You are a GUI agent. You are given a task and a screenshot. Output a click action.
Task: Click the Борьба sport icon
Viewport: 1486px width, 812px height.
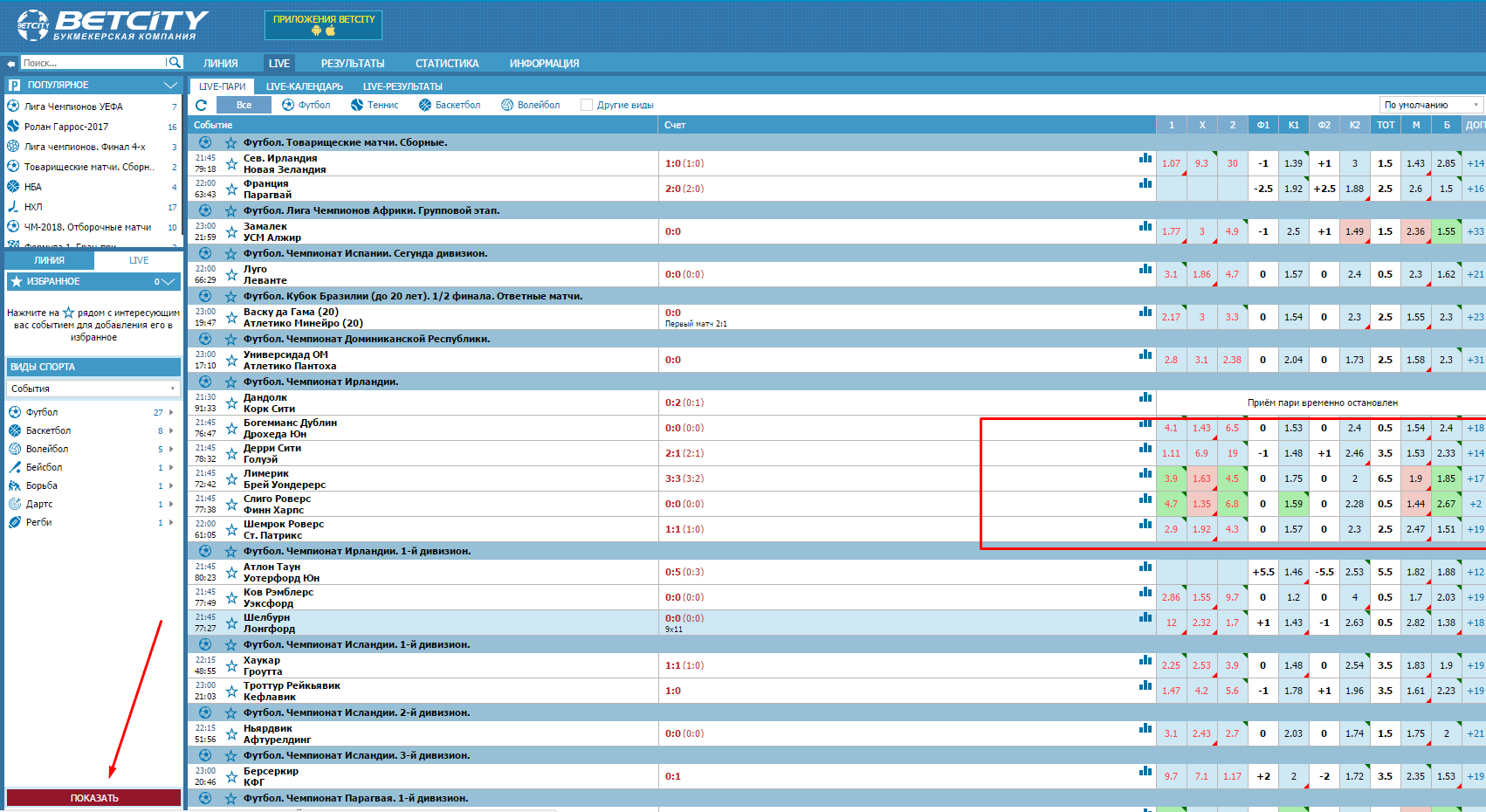coord(15,485)
